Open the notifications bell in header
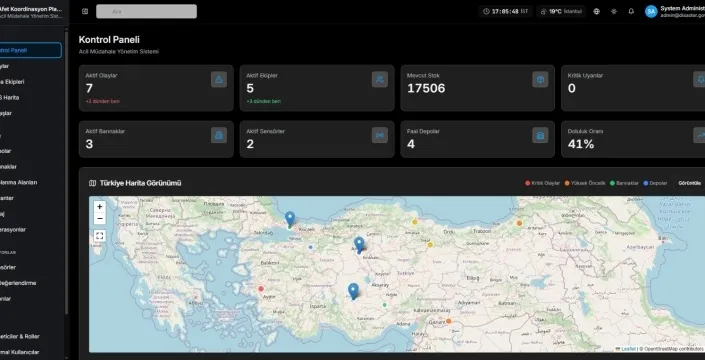Screen dimensions: 705x360 tap(631, 11)
